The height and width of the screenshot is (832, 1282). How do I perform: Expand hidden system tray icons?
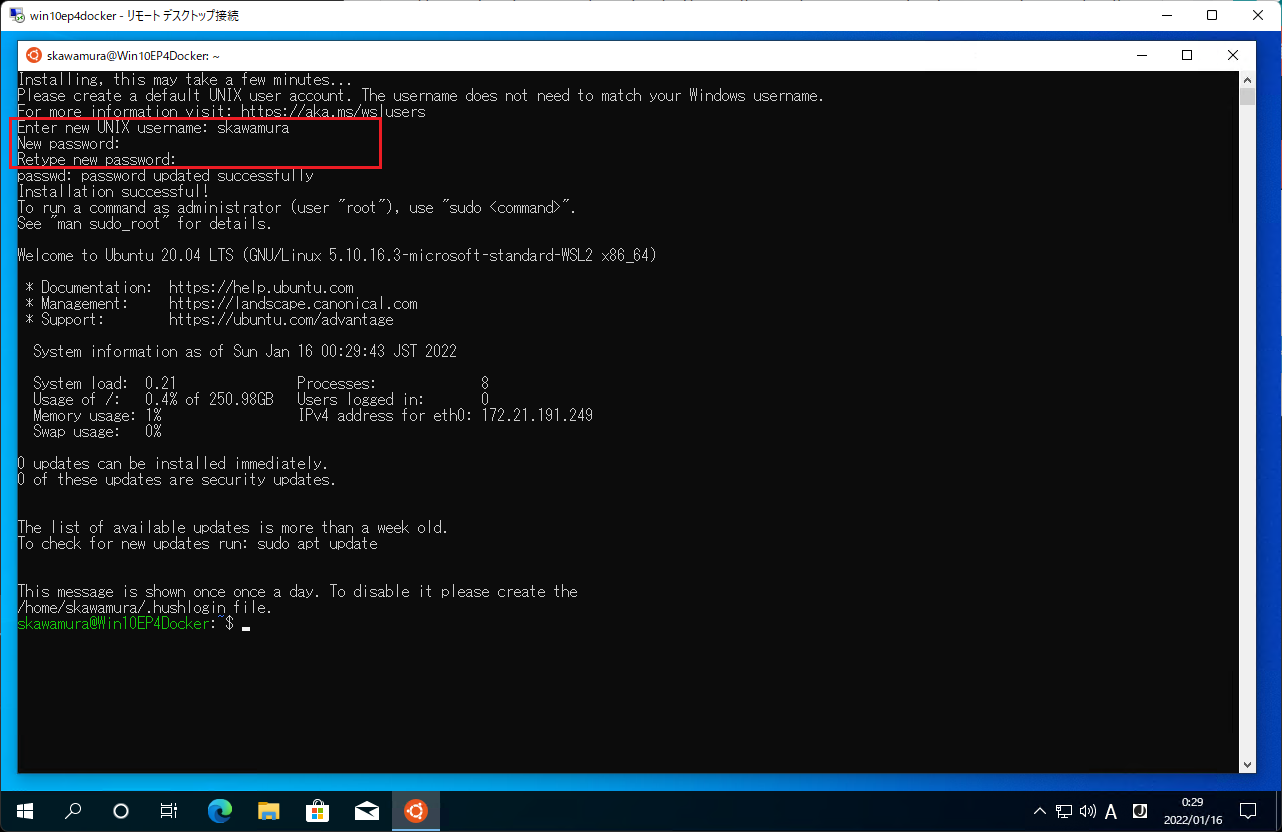tap(1040, 812)
